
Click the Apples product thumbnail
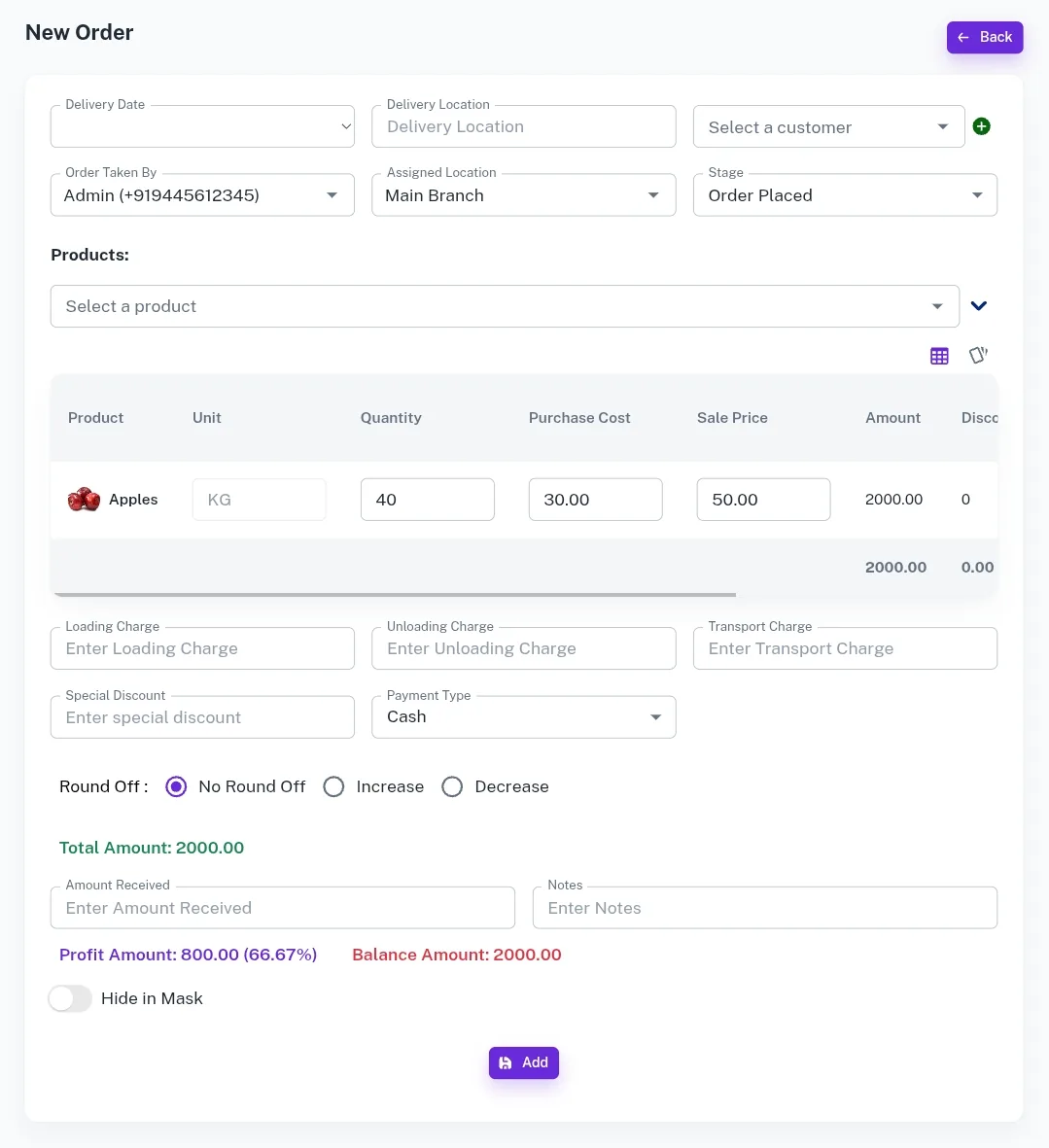coord(84,500)
